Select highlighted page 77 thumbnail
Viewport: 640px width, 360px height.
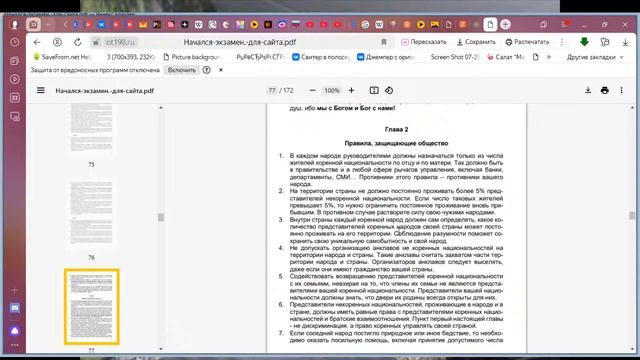(x=91, y=306)
